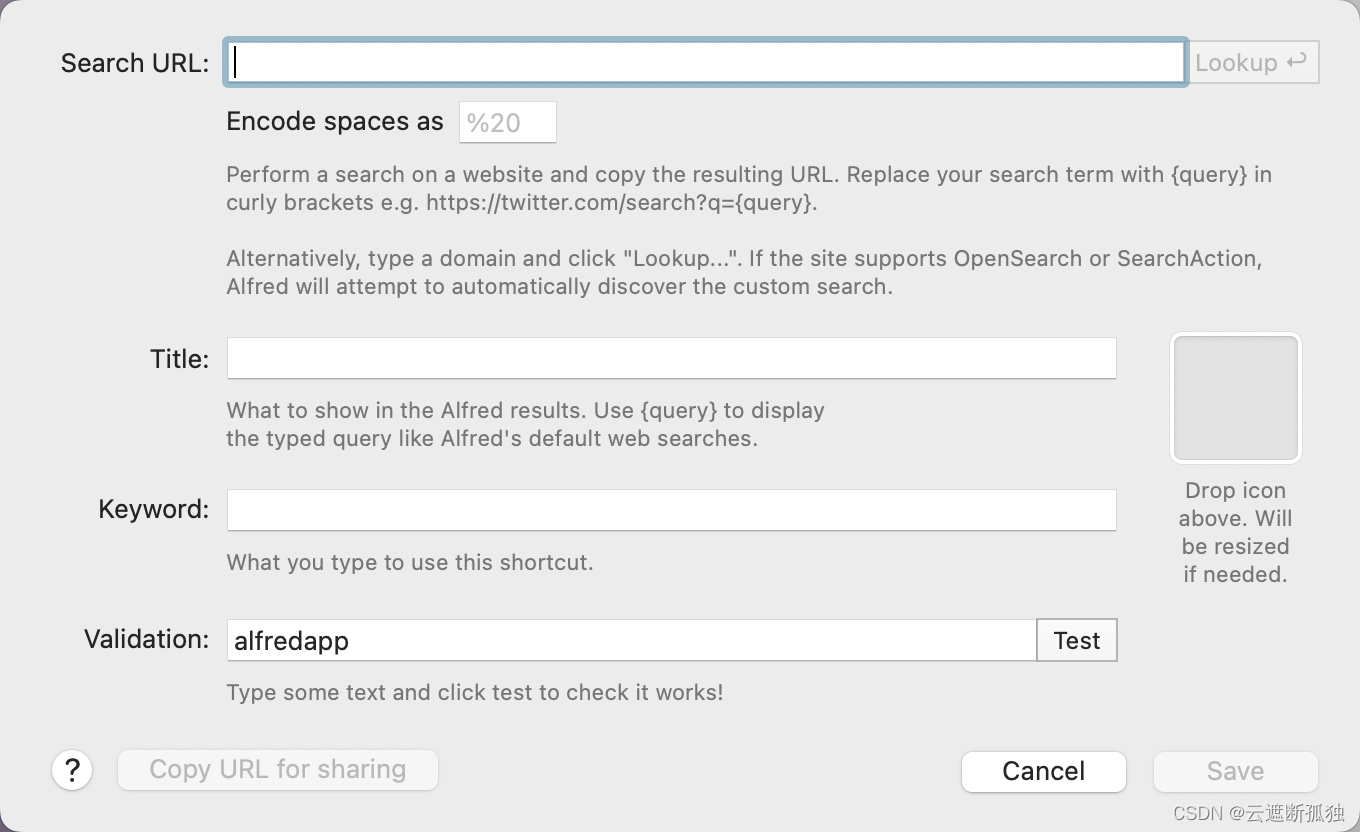Viewport: 1360px width, 832px height.
Task: Open help with the question mark icon
Action: tap(72, 770)
